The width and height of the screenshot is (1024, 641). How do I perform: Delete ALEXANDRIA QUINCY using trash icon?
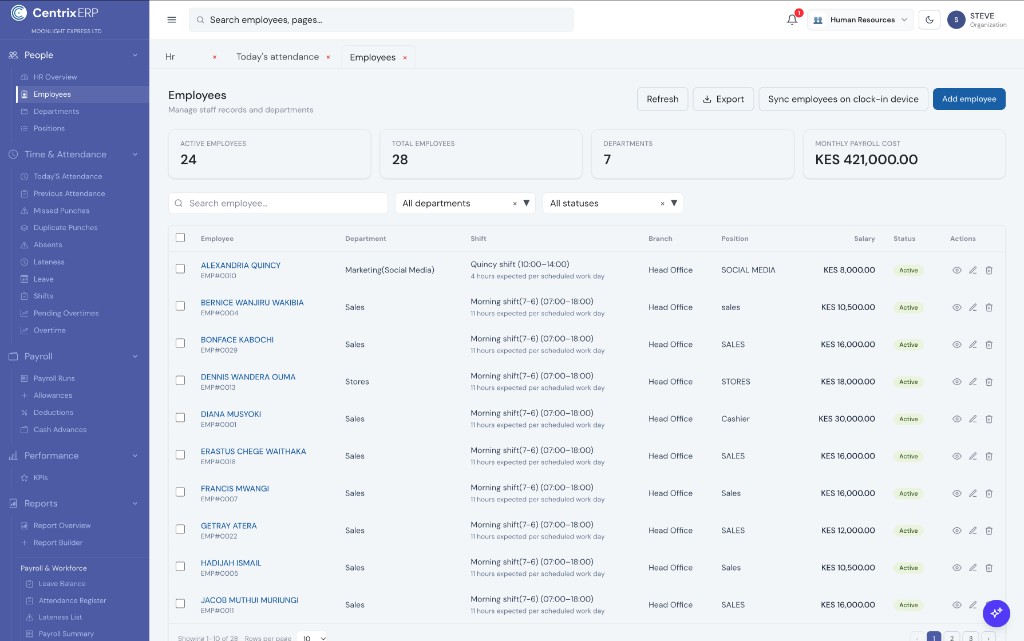pos(989,270)
